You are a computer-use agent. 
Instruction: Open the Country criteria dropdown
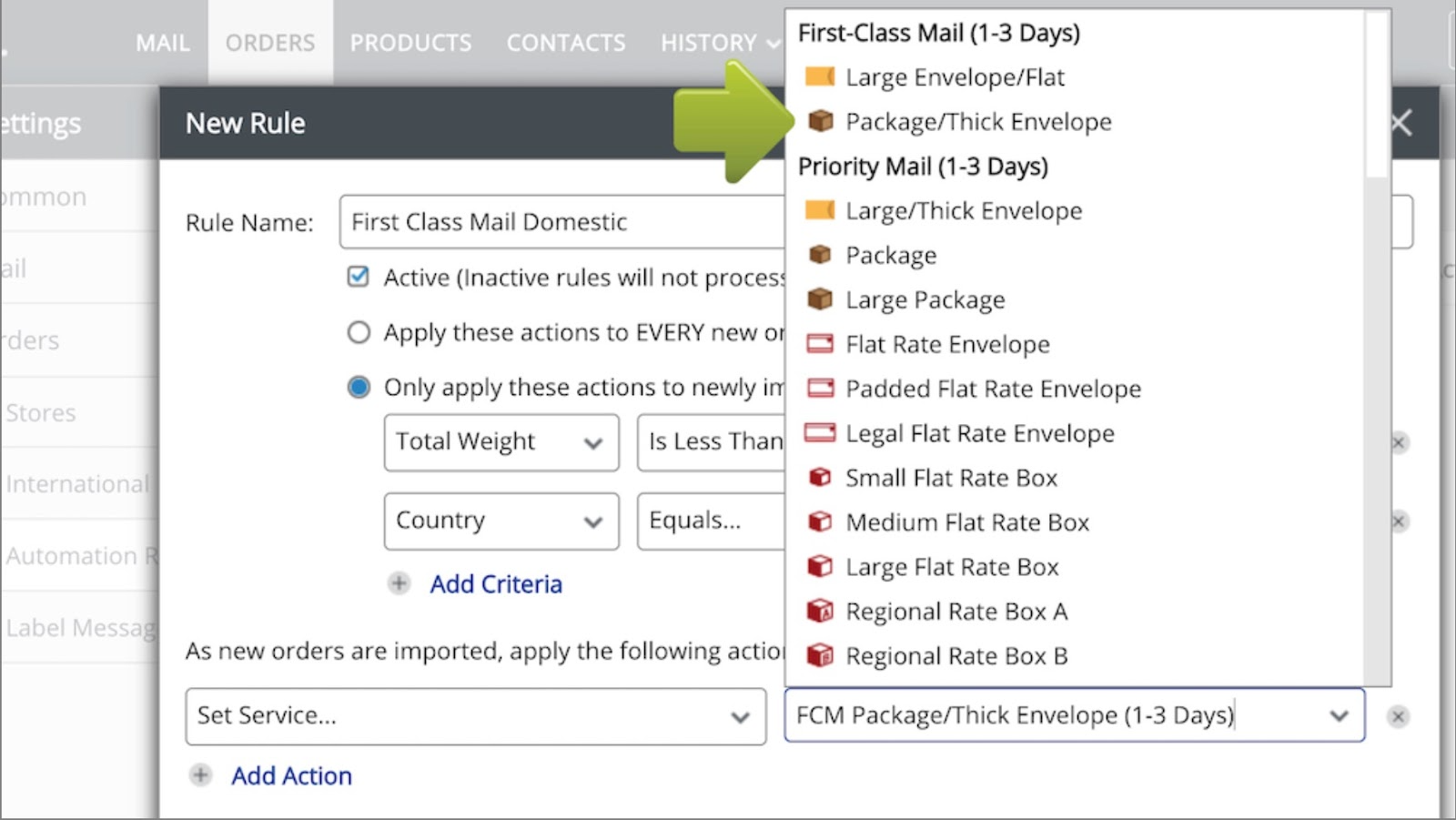[500, 521]
